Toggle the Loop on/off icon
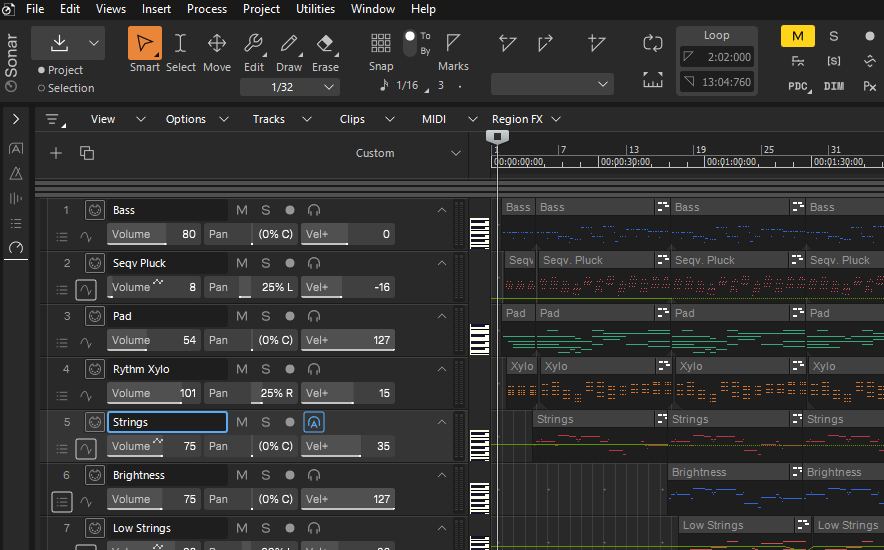Screen dimensions: 884x550 point(652,43)
